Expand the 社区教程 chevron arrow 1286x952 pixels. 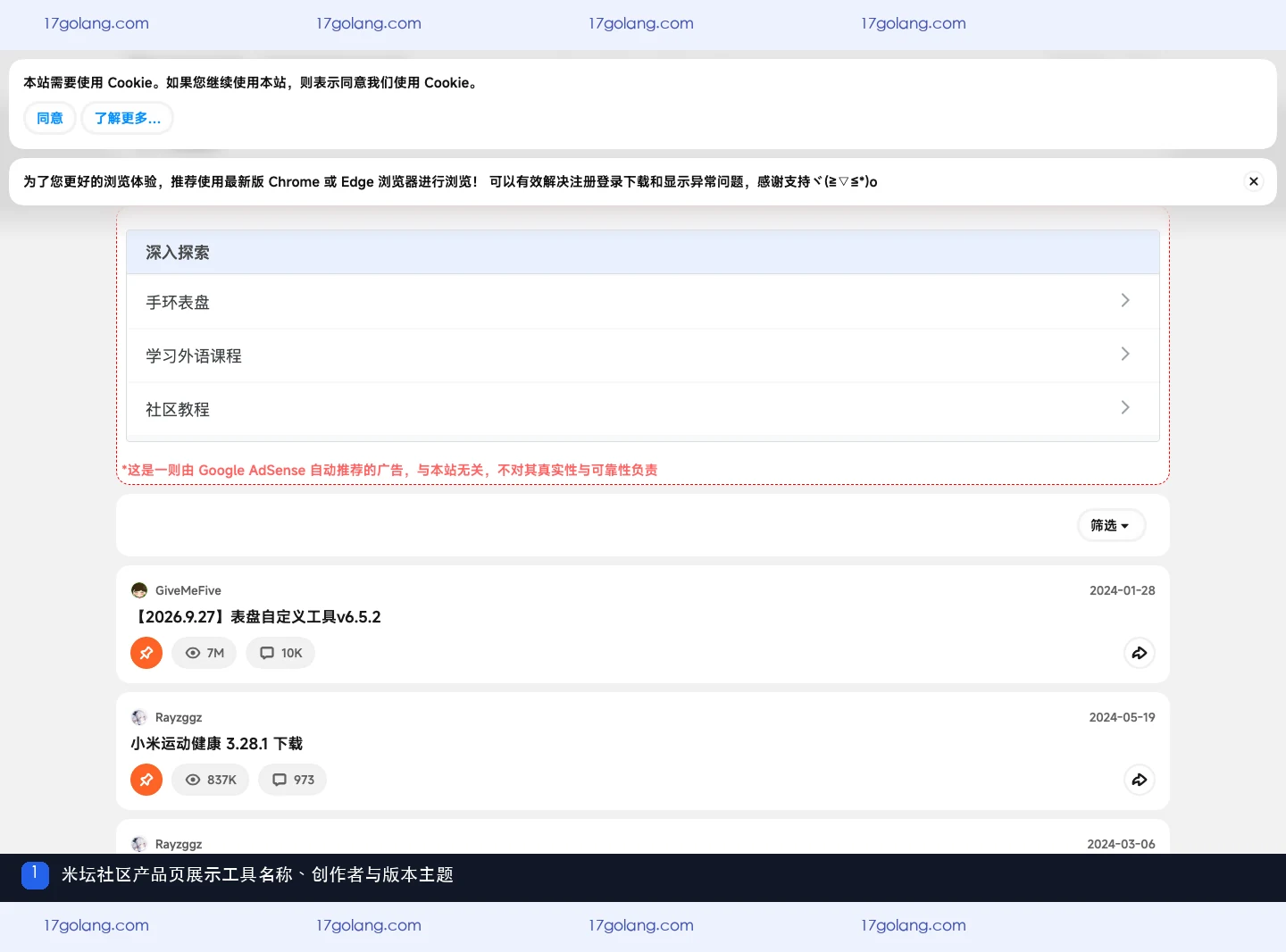tap(1125, 407)
